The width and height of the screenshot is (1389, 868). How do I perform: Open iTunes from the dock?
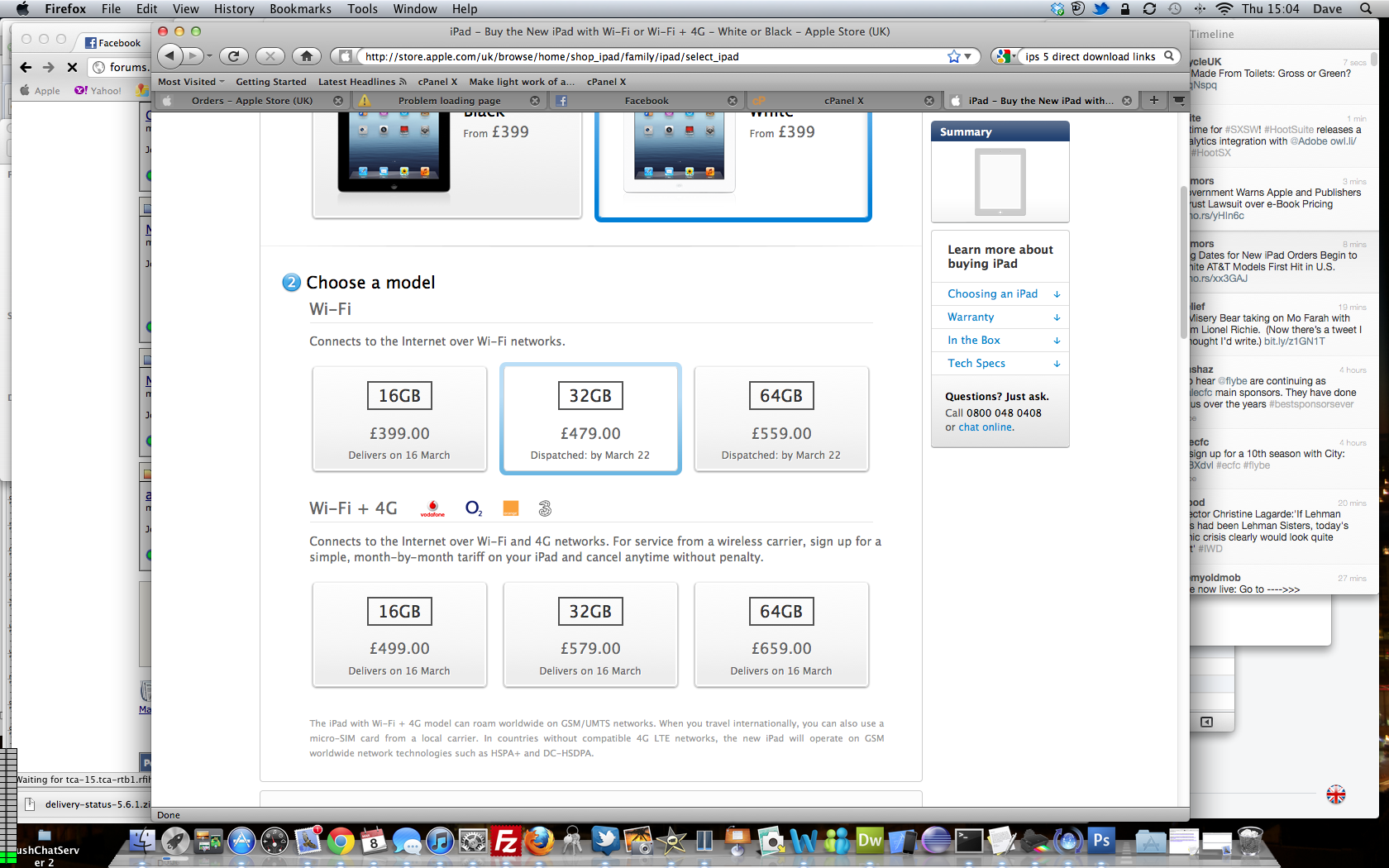point(440,842)
